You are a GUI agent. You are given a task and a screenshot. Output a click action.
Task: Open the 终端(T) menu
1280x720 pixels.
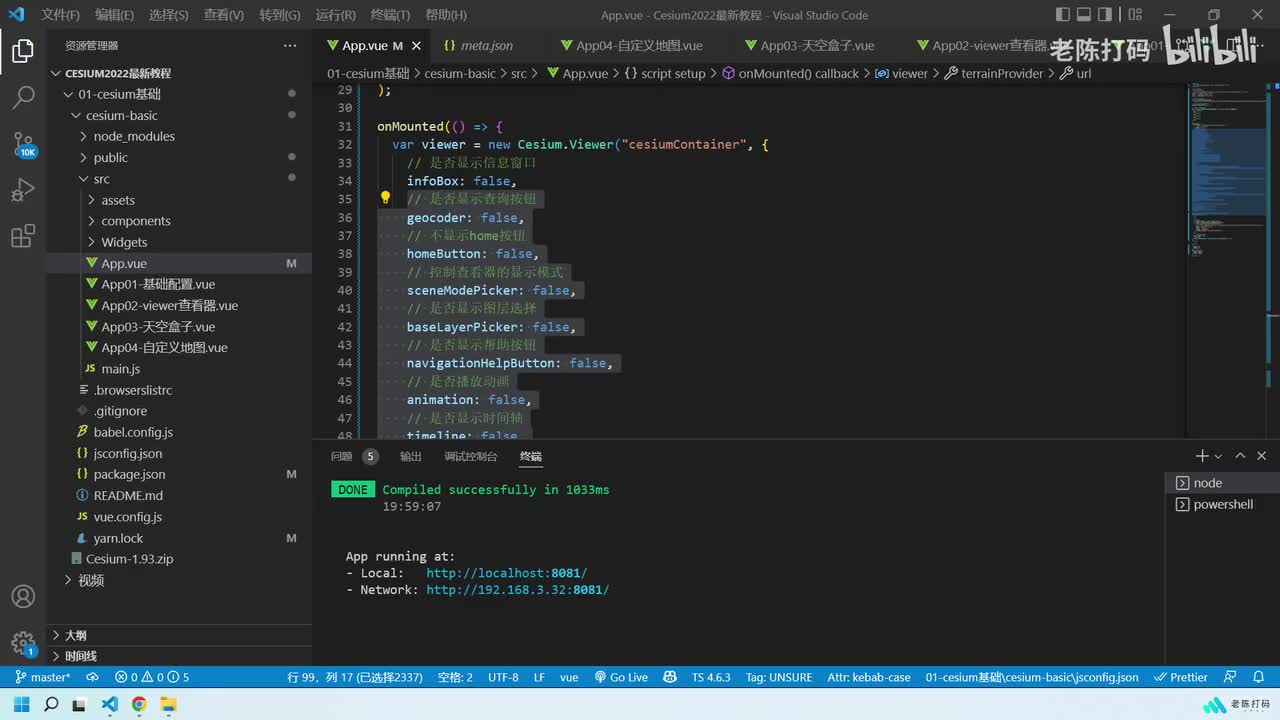[390, 15]
